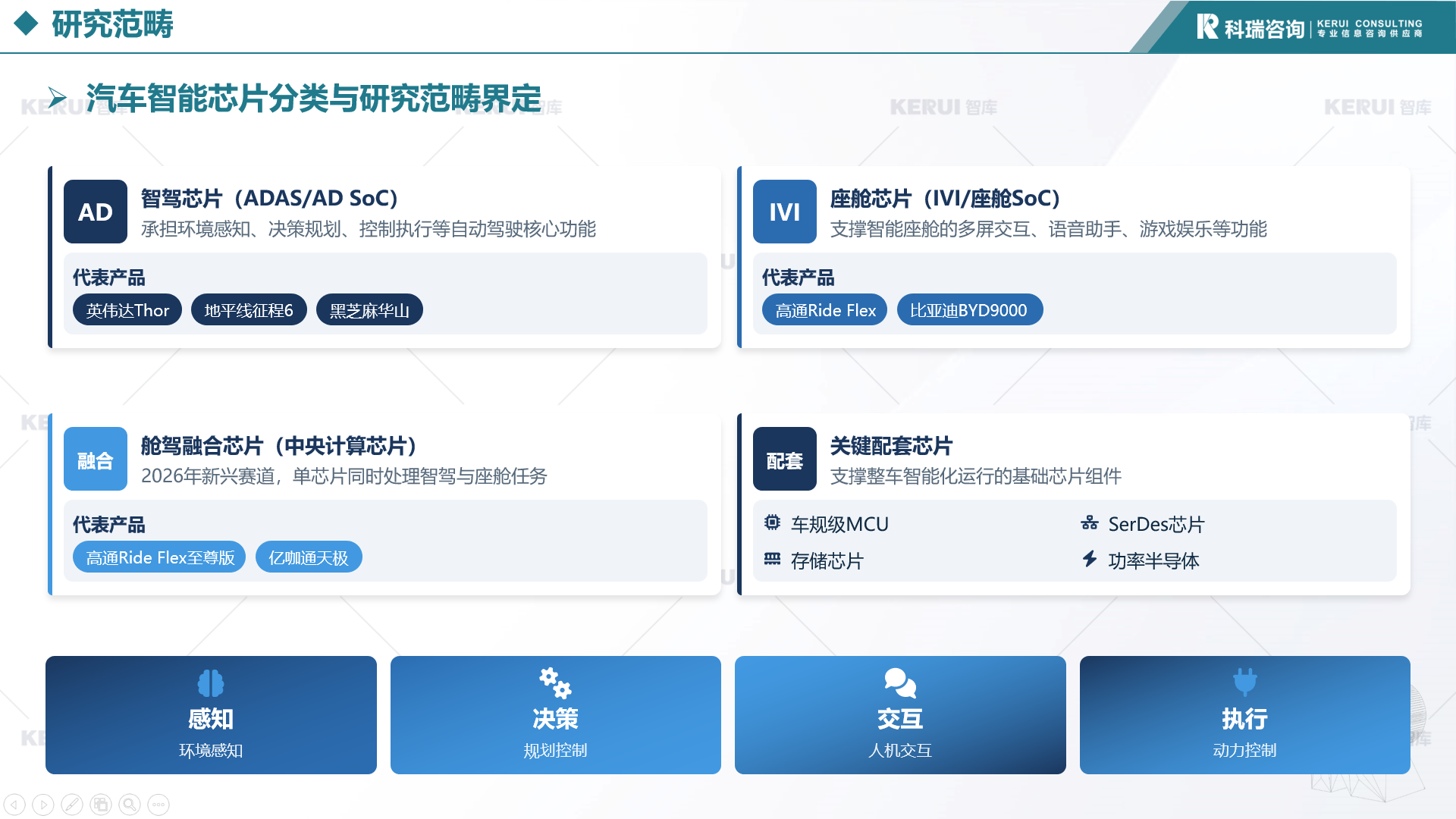The image size is (1456, 819).
Task: Click the 亿咖通天极 product pill
Action: point(309,557)
